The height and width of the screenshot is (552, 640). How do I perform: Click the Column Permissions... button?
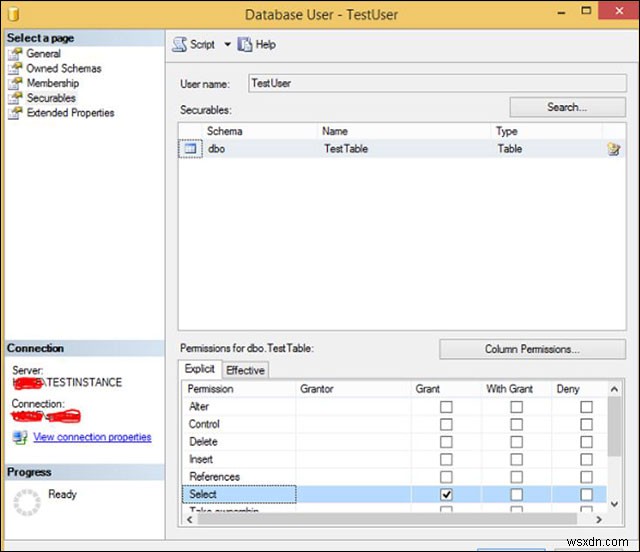532,349
